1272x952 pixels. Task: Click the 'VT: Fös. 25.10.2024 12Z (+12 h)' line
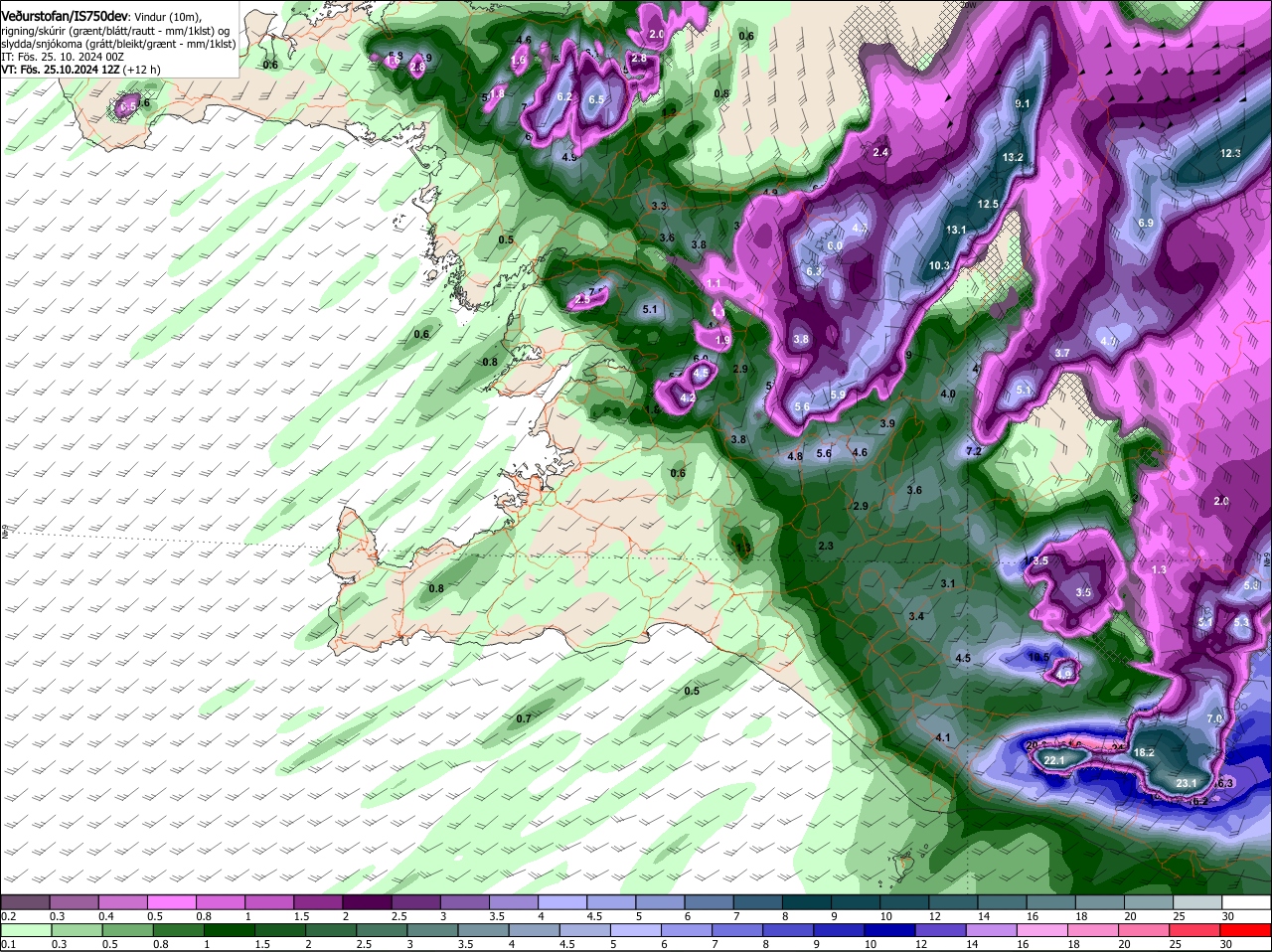[x=80, y=70]
